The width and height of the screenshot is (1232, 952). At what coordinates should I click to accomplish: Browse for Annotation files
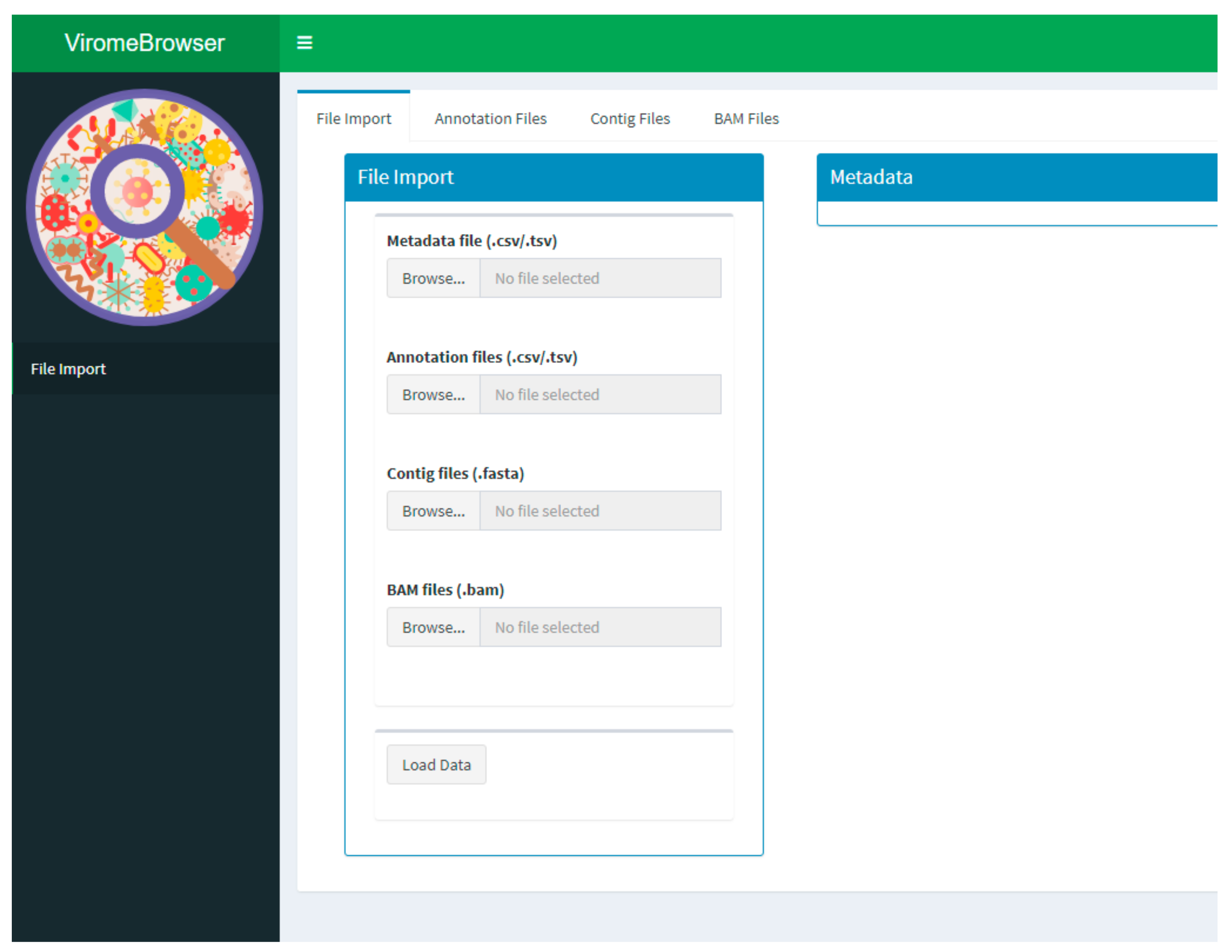pos(433,394)
